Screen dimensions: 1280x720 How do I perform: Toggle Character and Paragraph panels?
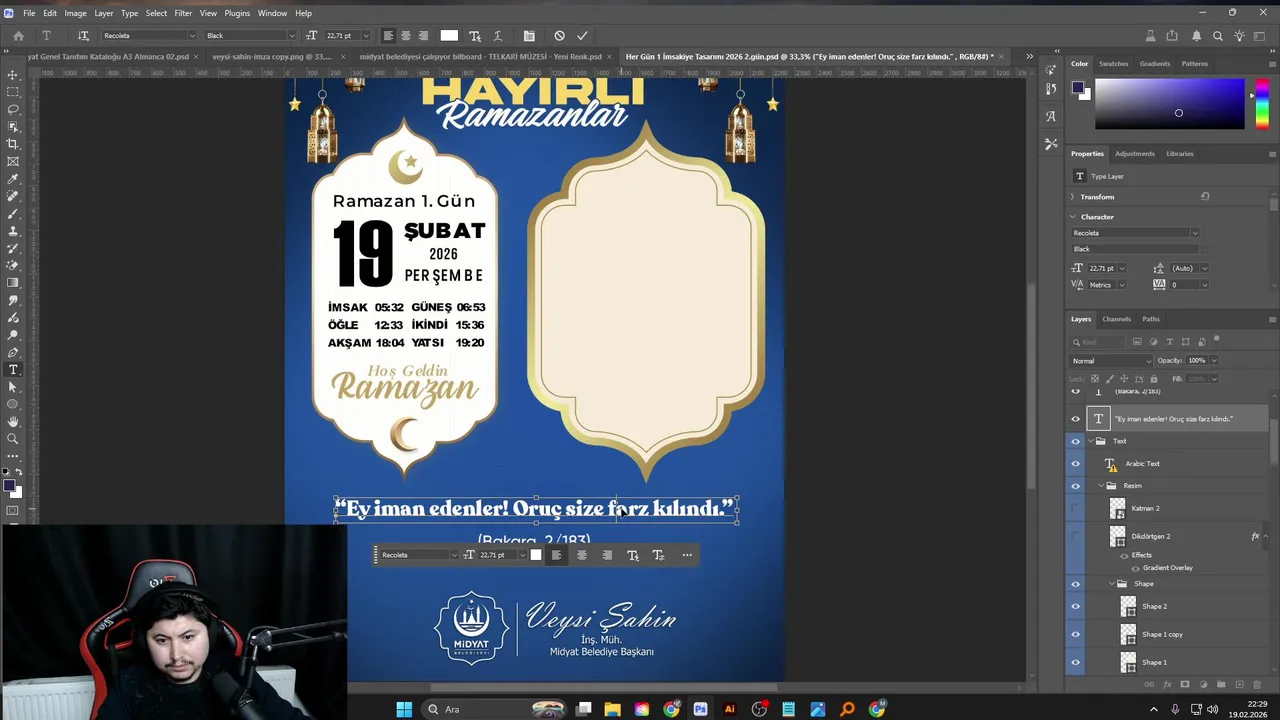(x=528, y=36)
